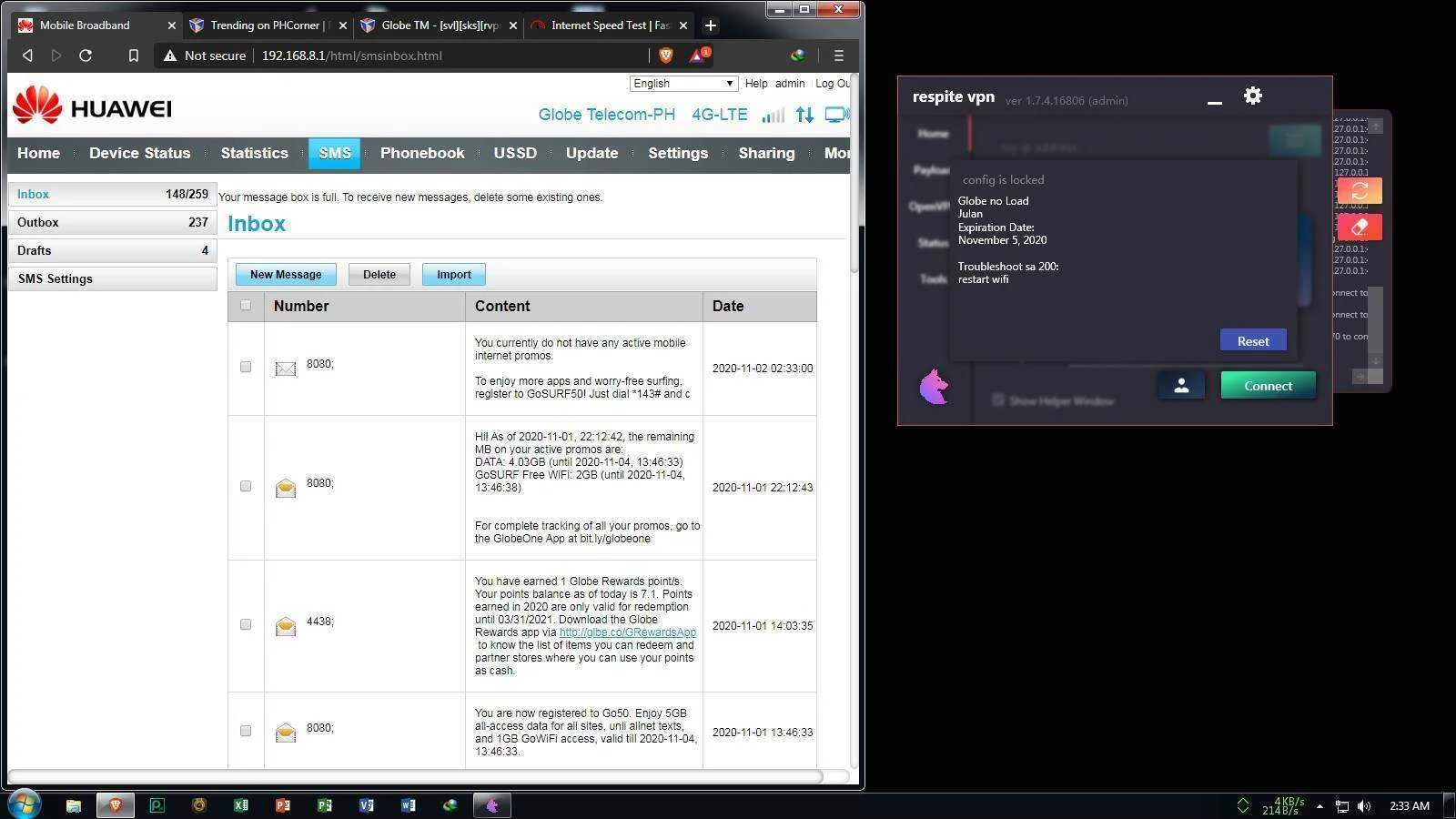The height and width of the screenshot is (819, 1456).
Task: Open the browser hamburger menu
Action: pyautogui.click(x=838, y=56)
